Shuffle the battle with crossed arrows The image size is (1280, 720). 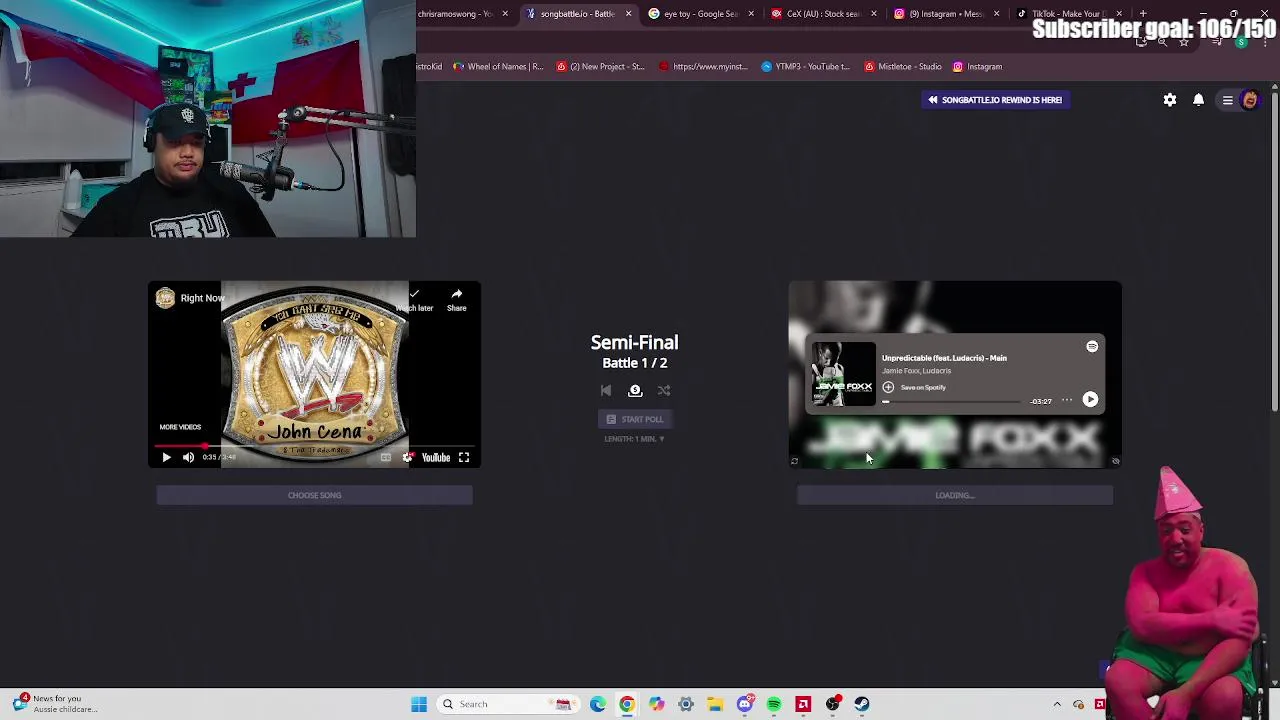[x=664, y=391]
